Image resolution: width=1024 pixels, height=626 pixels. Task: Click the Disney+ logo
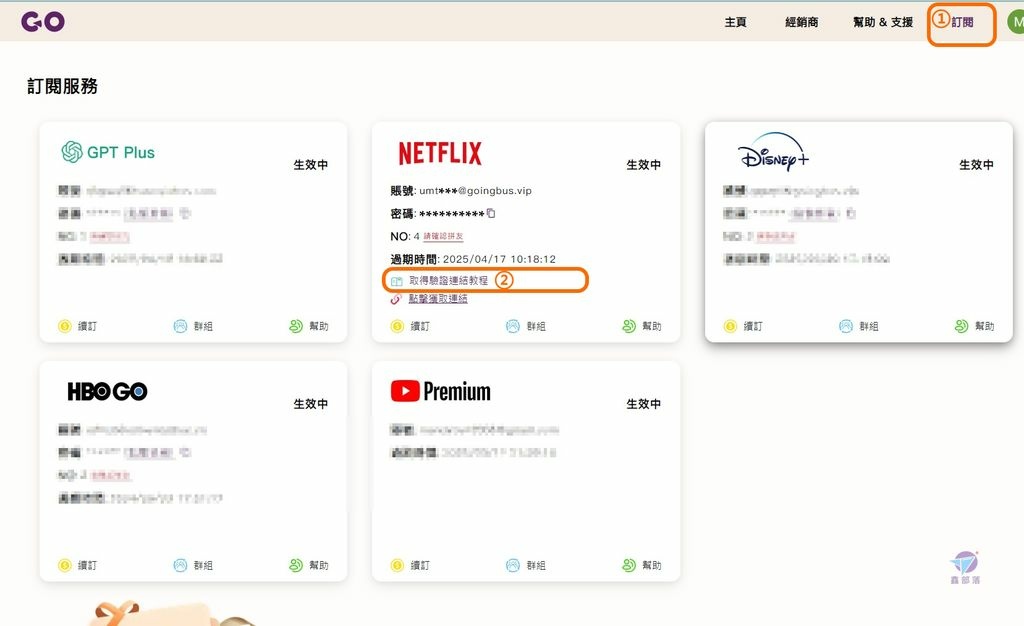pos(774,152)
